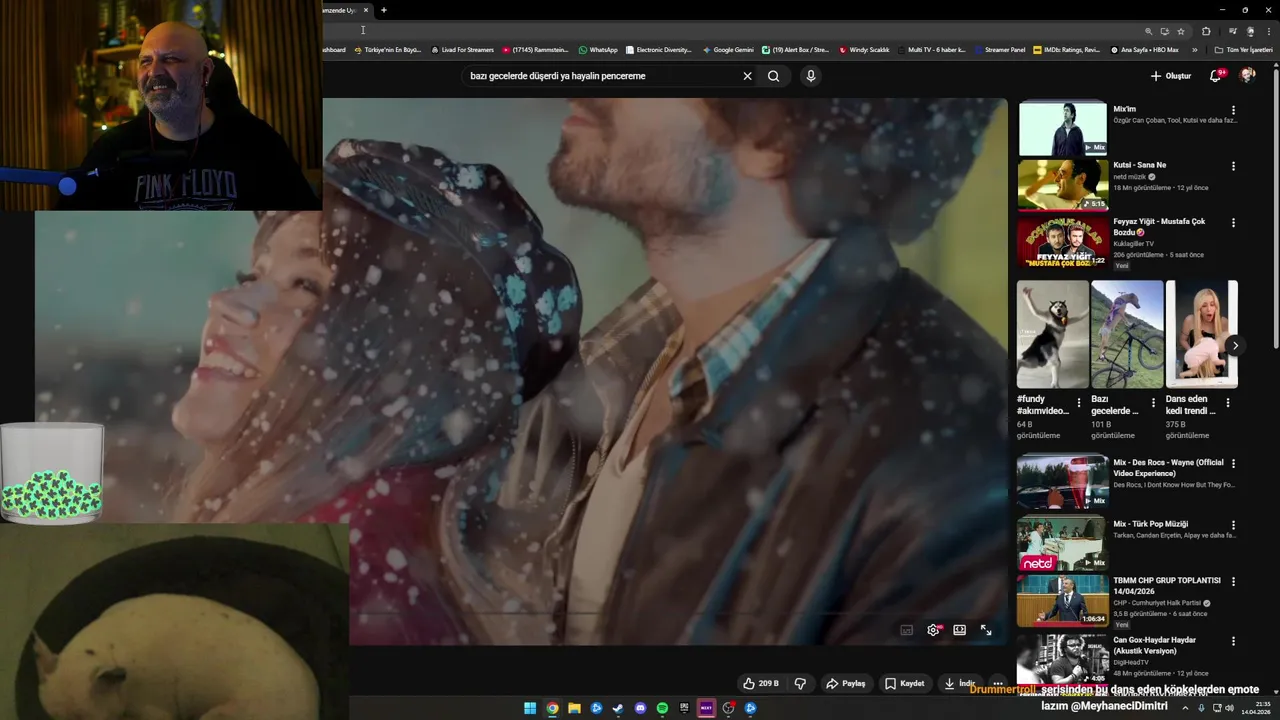Play the Dans eden kedi trendi Short

[x=1202, y=334]
